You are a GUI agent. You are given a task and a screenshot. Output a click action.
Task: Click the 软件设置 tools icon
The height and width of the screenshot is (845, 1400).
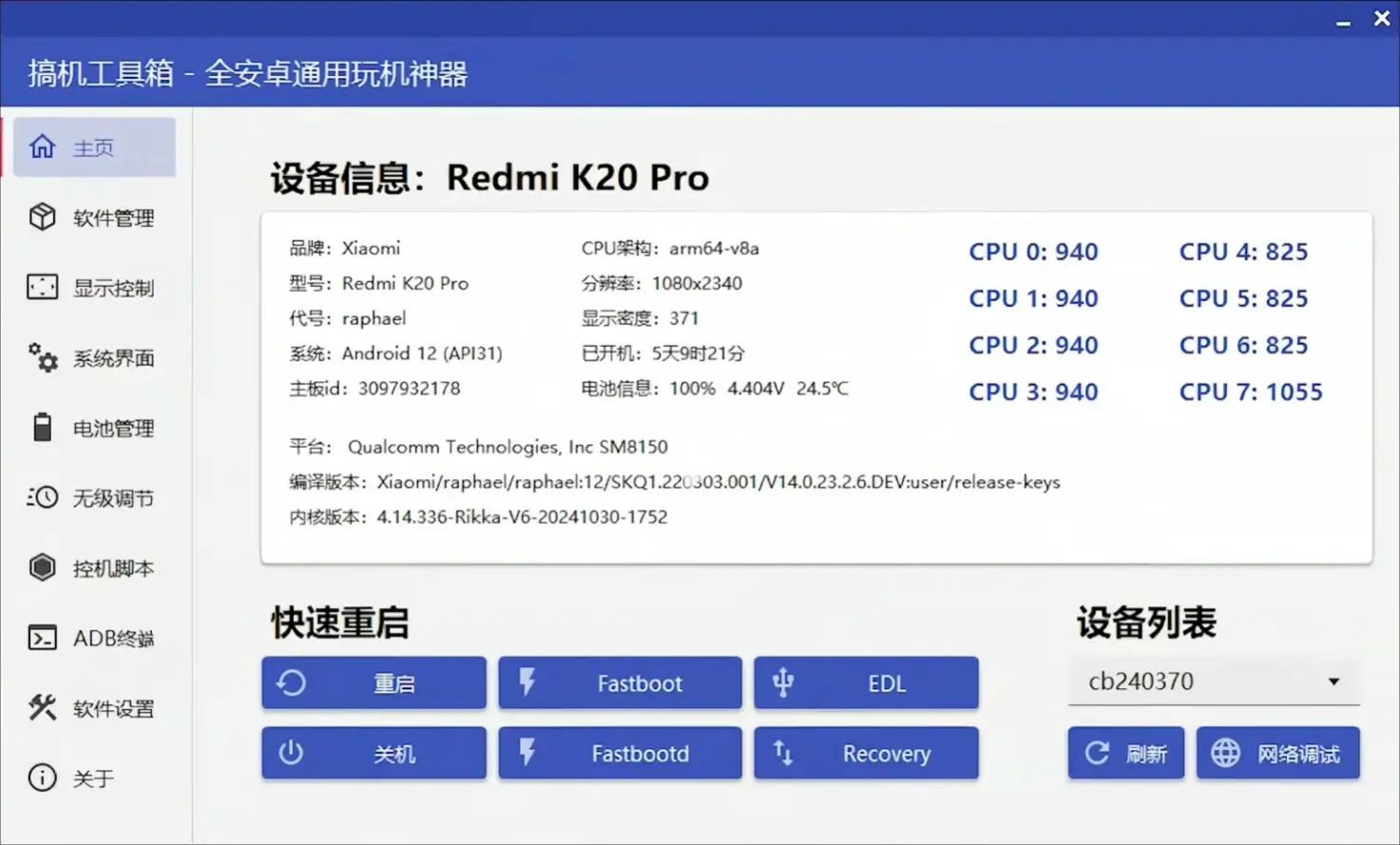pyautogui.click(x=43, y=708)
